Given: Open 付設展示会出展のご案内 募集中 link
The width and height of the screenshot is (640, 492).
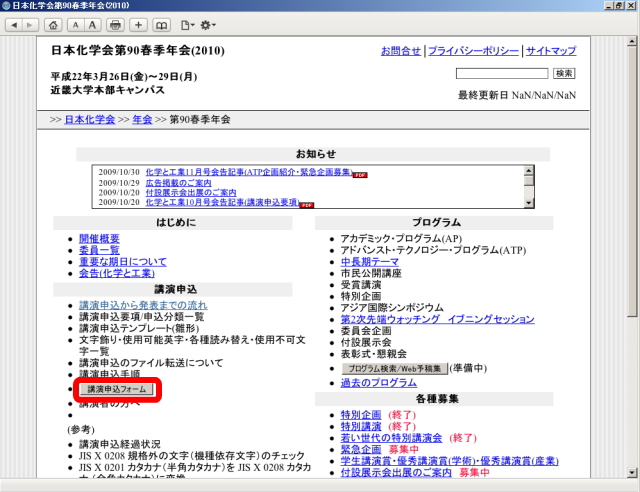Looking at the screenshot, I should [396, 472].
